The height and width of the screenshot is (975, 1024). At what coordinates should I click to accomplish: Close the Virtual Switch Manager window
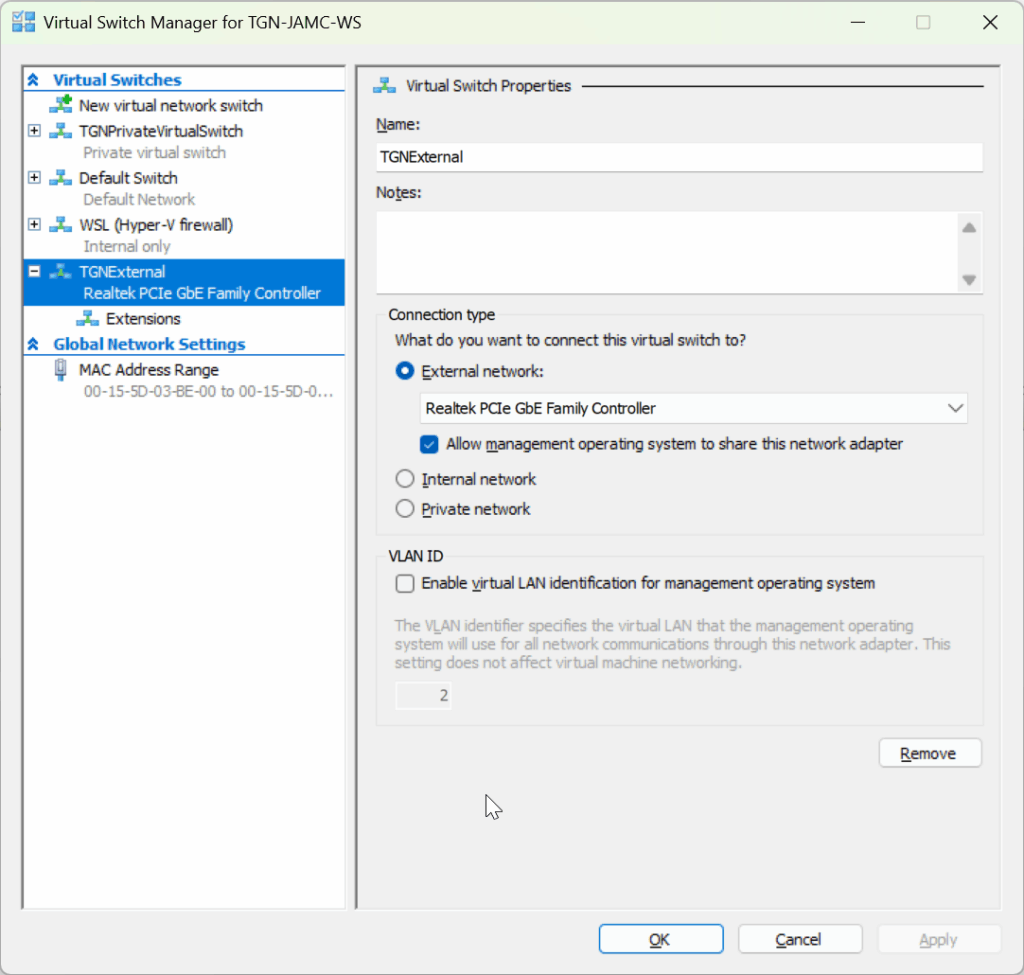[990, 22]
